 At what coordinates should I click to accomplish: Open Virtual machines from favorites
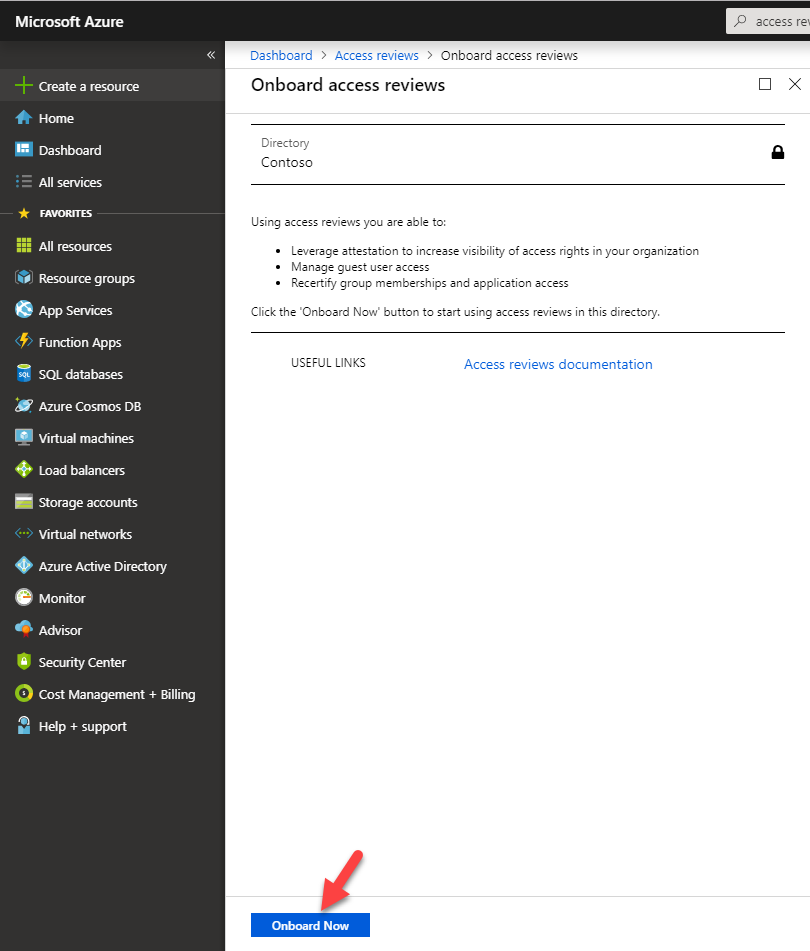click(x=112, y=438)
